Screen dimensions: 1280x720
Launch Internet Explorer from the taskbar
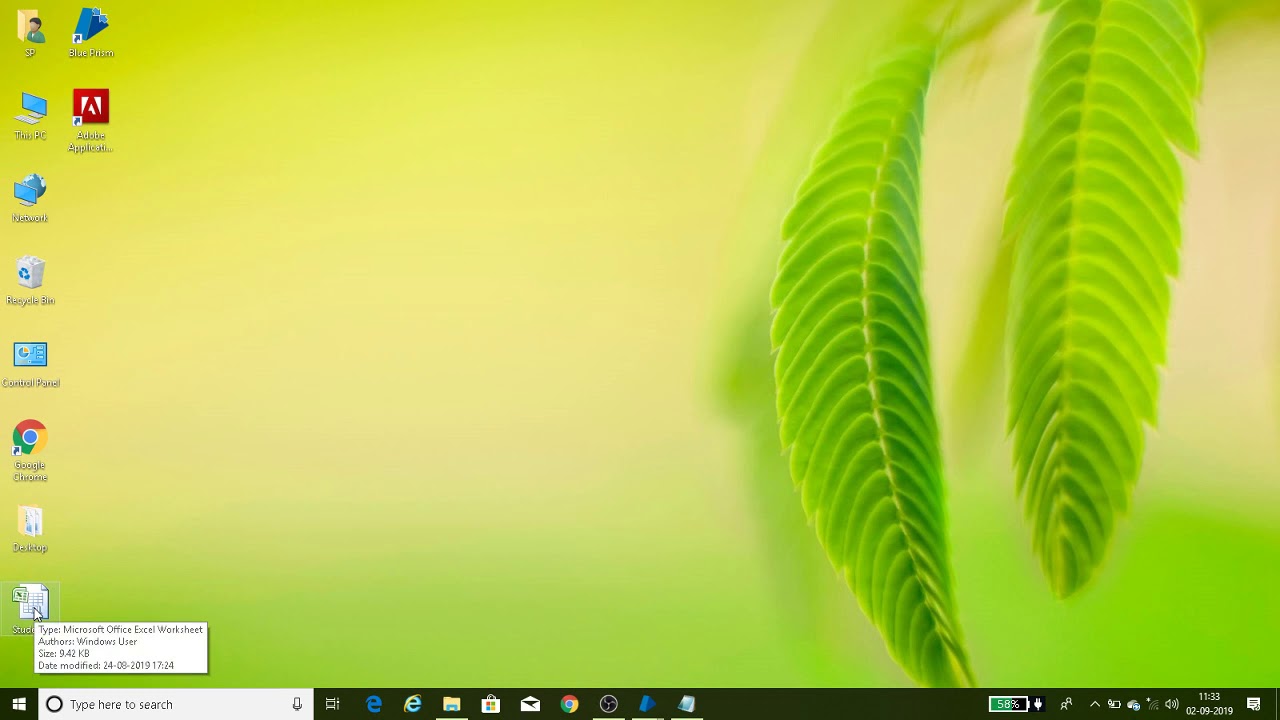click(413, 704)
